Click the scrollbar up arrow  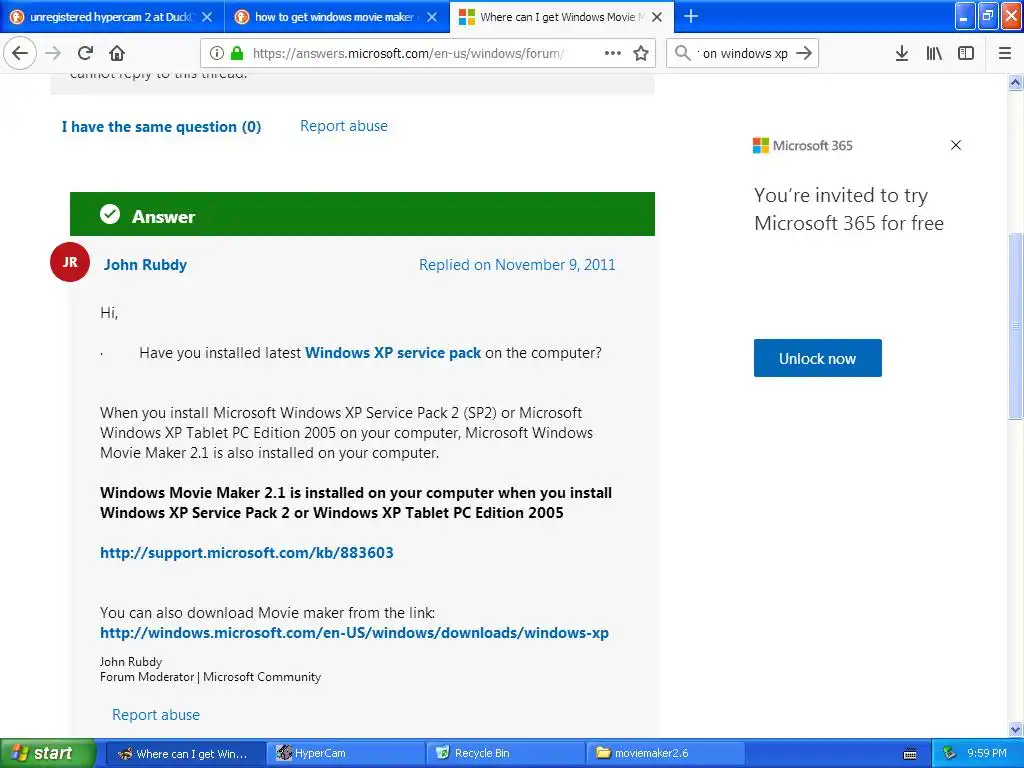point(1016,82)
